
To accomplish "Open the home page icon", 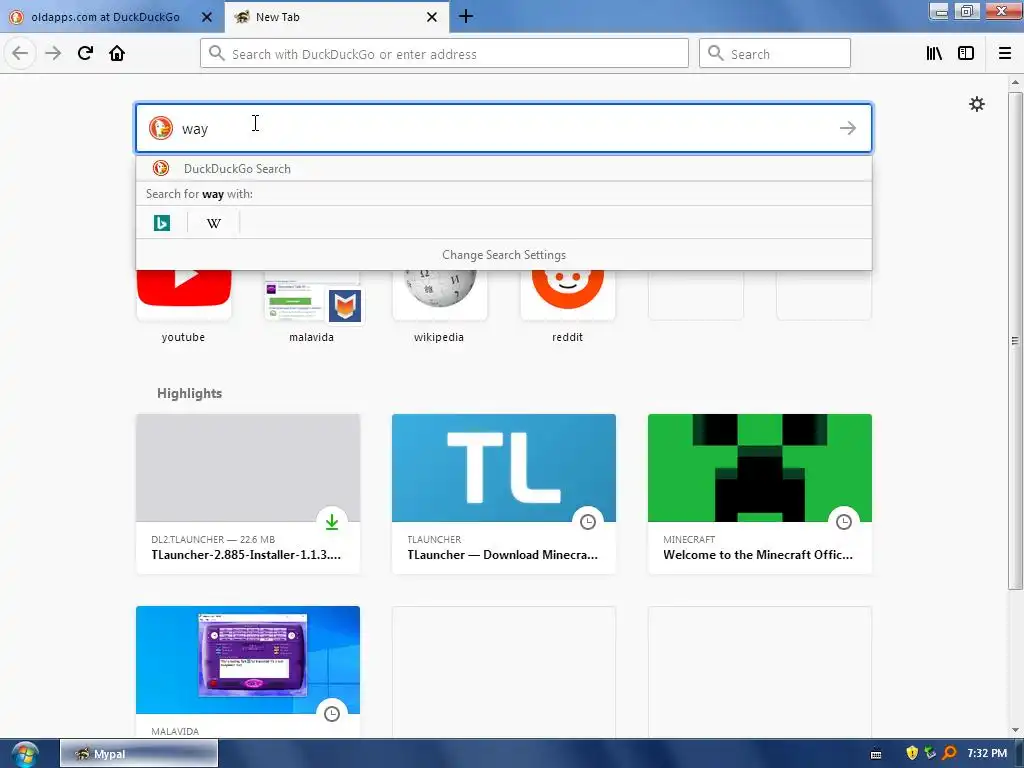I will [117, 53].
